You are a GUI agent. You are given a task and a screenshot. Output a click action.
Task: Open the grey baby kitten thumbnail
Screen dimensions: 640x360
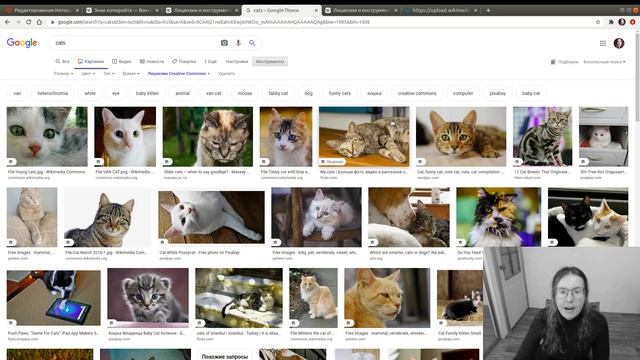tap(148, 298)
